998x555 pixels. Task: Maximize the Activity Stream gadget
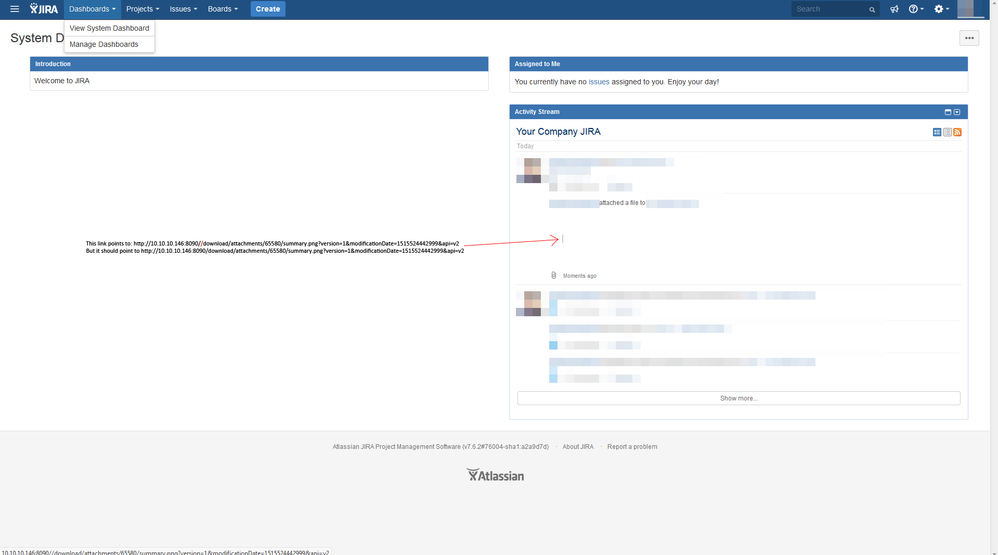pyautogui.click(x=948, y=112)
